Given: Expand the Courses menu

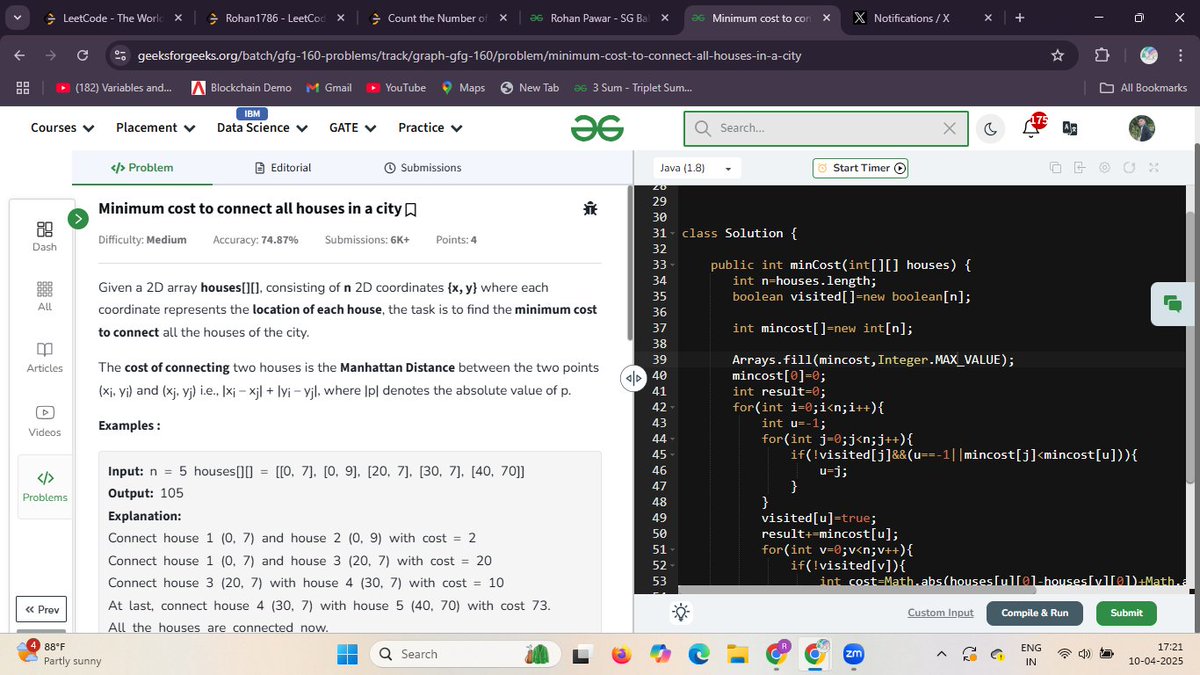Looking at the screenshot, I should tap(62, 128).
